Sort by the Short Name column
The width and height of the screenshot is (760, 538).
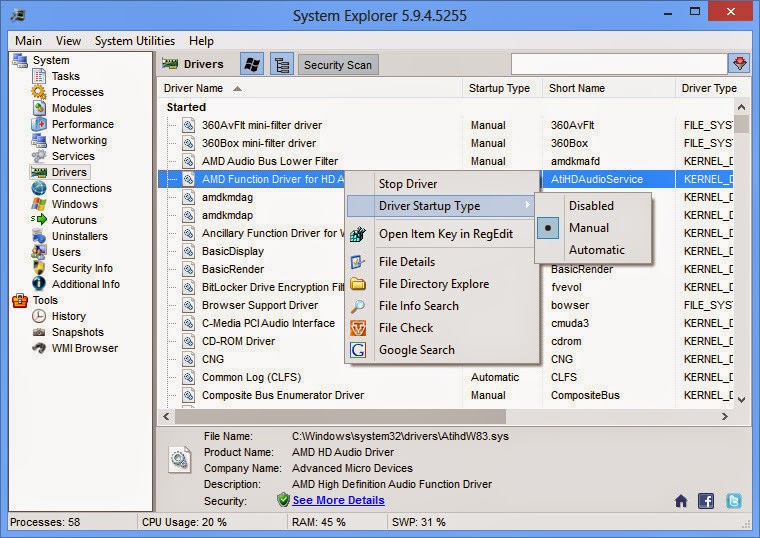pos(609,88)
